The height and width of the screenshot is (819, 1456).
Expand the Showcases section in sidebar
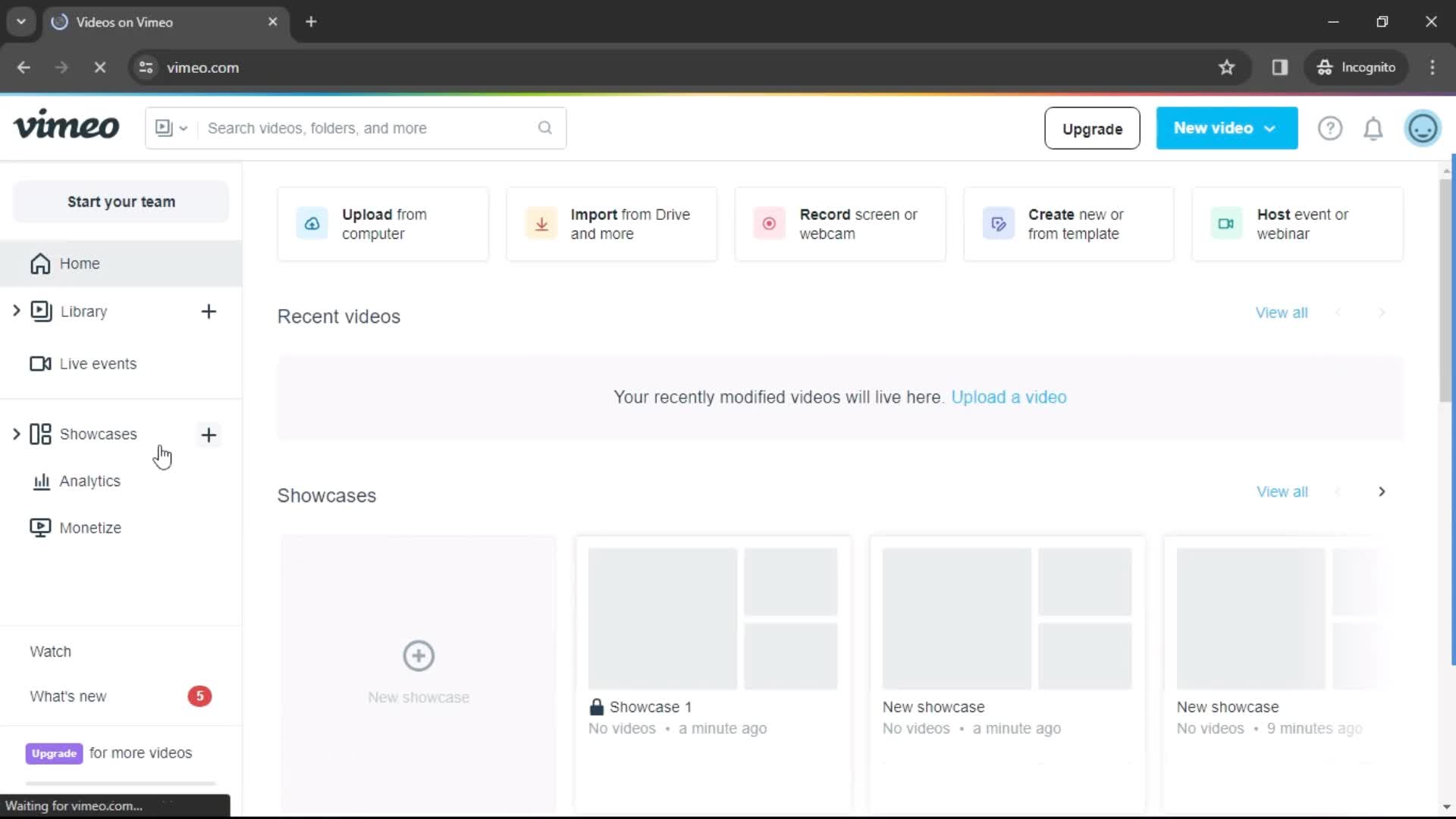pyautogui.click(x=15, y=433)
